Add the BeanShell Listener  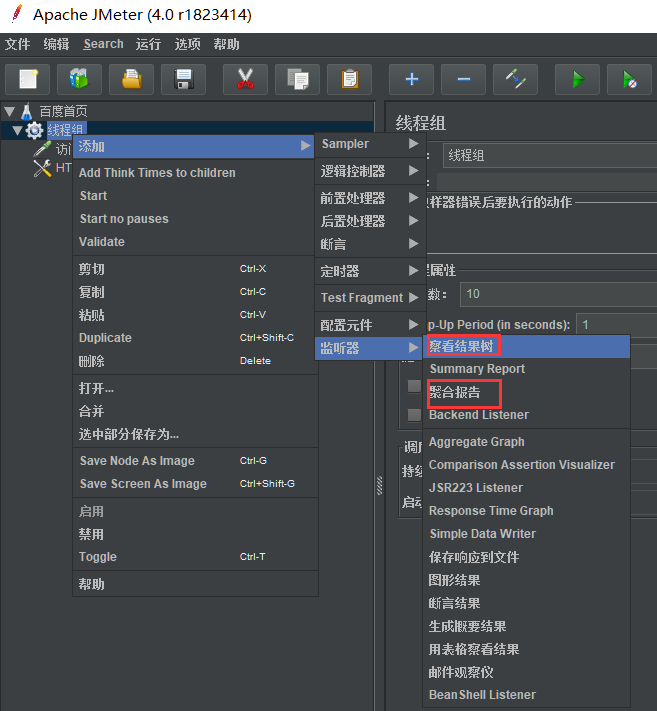[526, 695]
